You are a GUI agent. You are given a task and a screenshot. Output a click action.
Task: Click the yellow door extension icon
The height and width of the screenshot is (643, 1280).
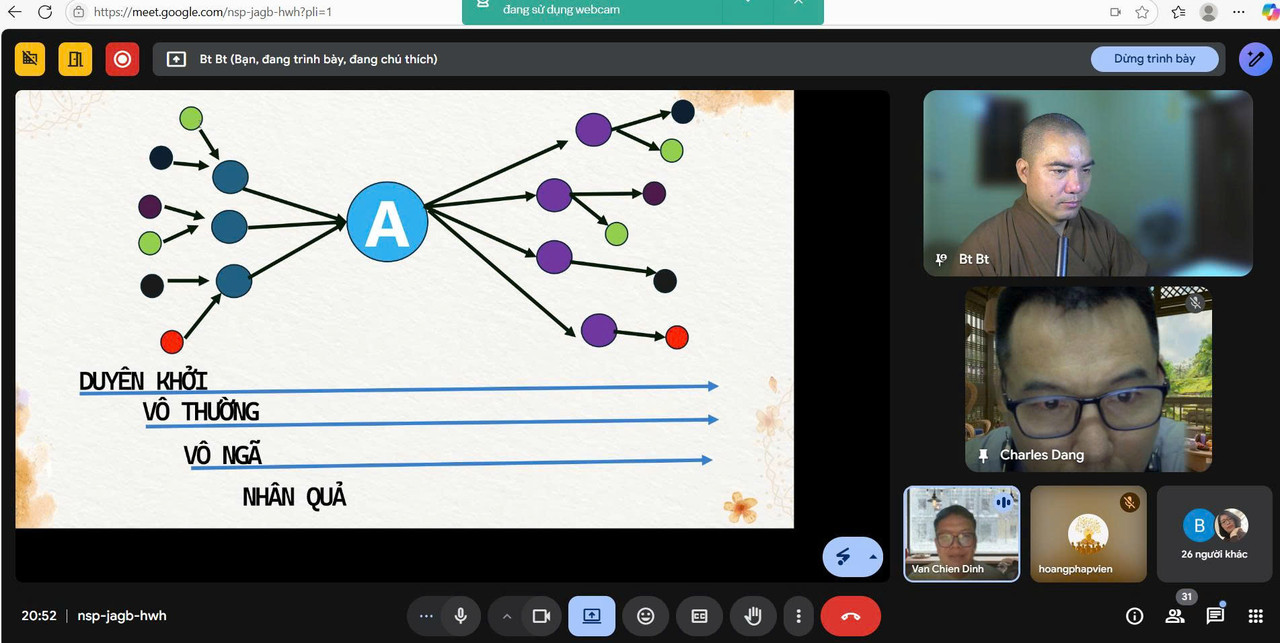click(x=75, y=59)
